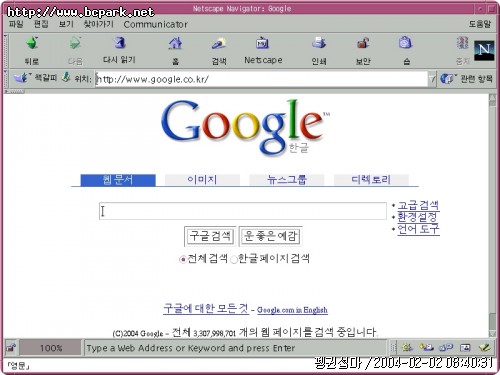Print the page with 인쇄 icon
Screen dimensions: 500x375
click(x=319, y=43)
